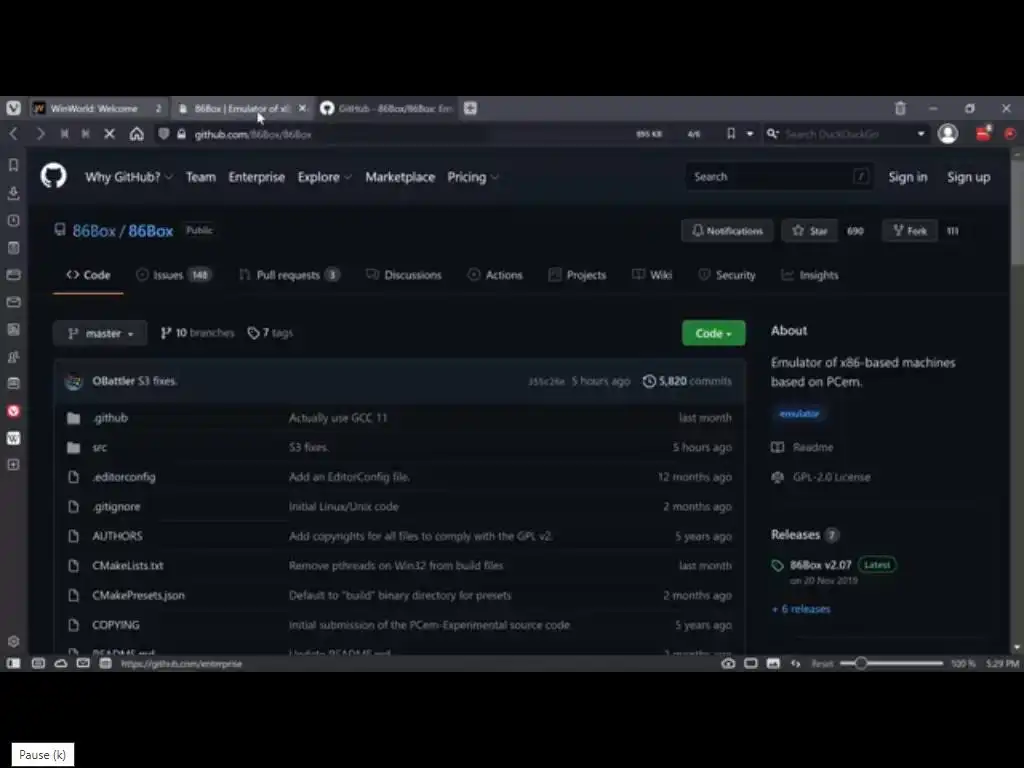Open the 86Box v2.07 release
The height and width of the screenshot is (768, 1024).
pos(821,565)
